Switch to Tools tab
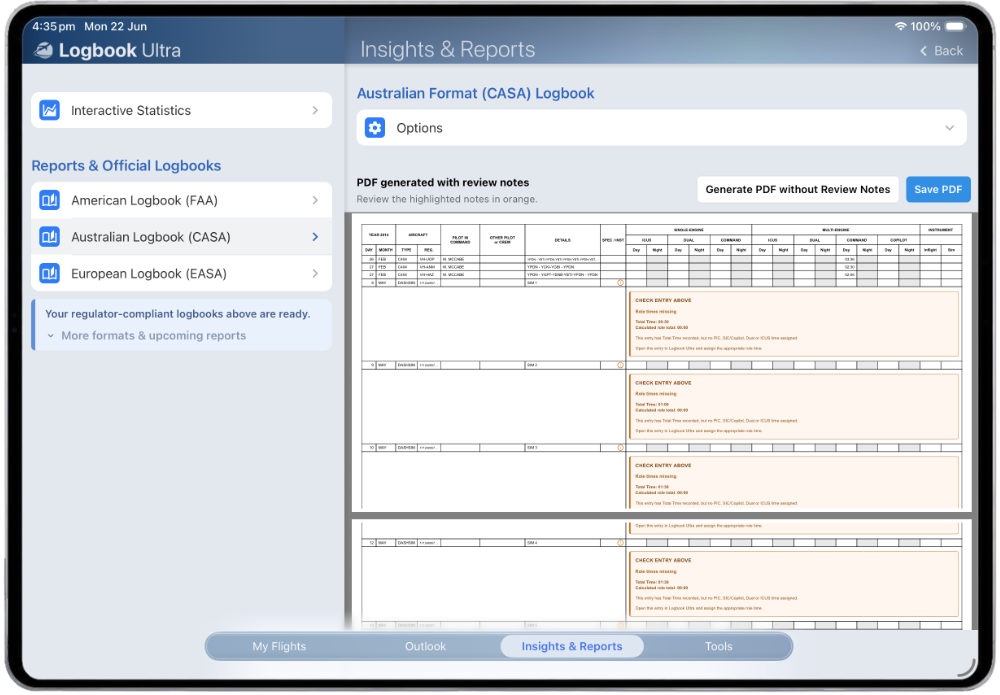The height and width of the screenshot is (695, 1000). 719,647
